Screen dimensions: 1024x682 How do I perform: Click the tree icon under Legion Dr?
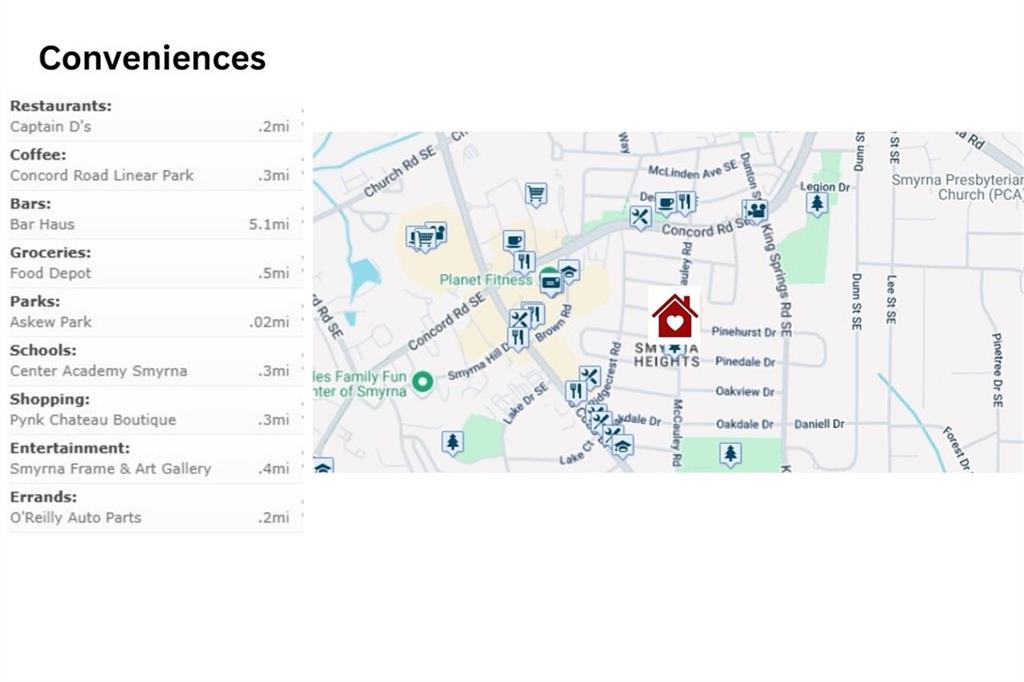point(817,204)
